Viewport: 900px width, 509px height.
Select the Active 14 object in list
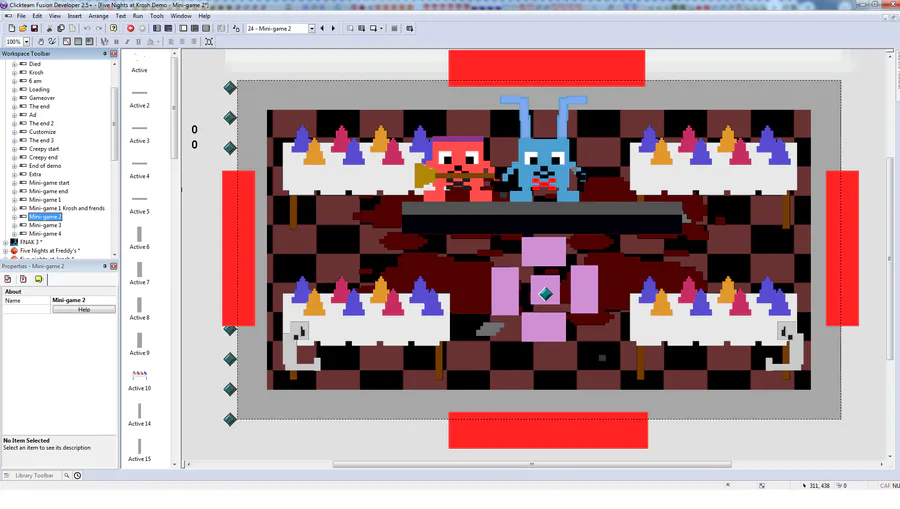139,416
